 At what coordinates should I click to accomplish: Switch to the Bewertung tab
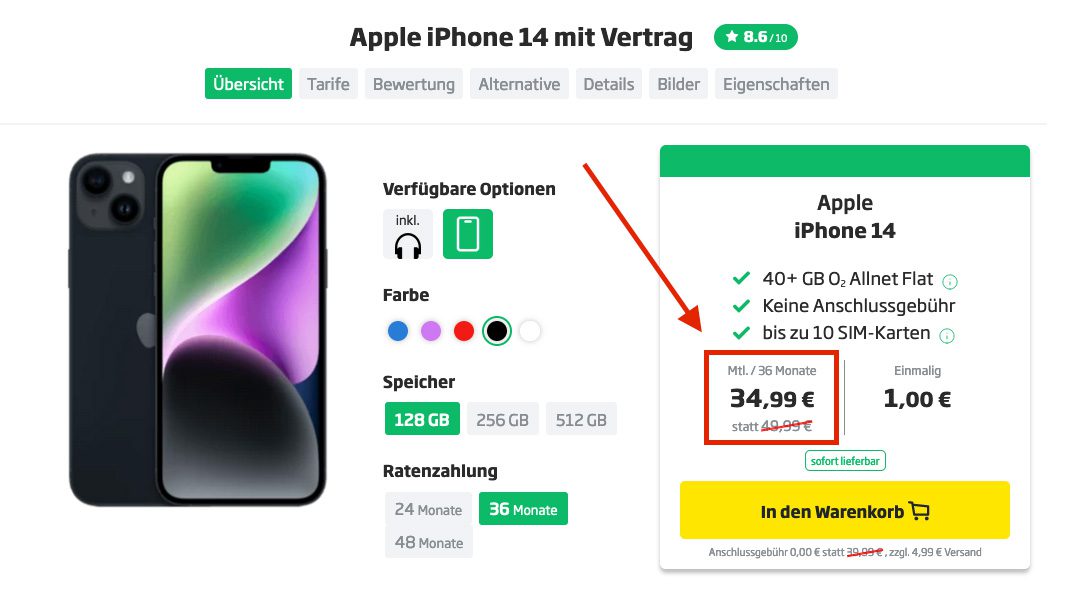click(x=414, y=84)
